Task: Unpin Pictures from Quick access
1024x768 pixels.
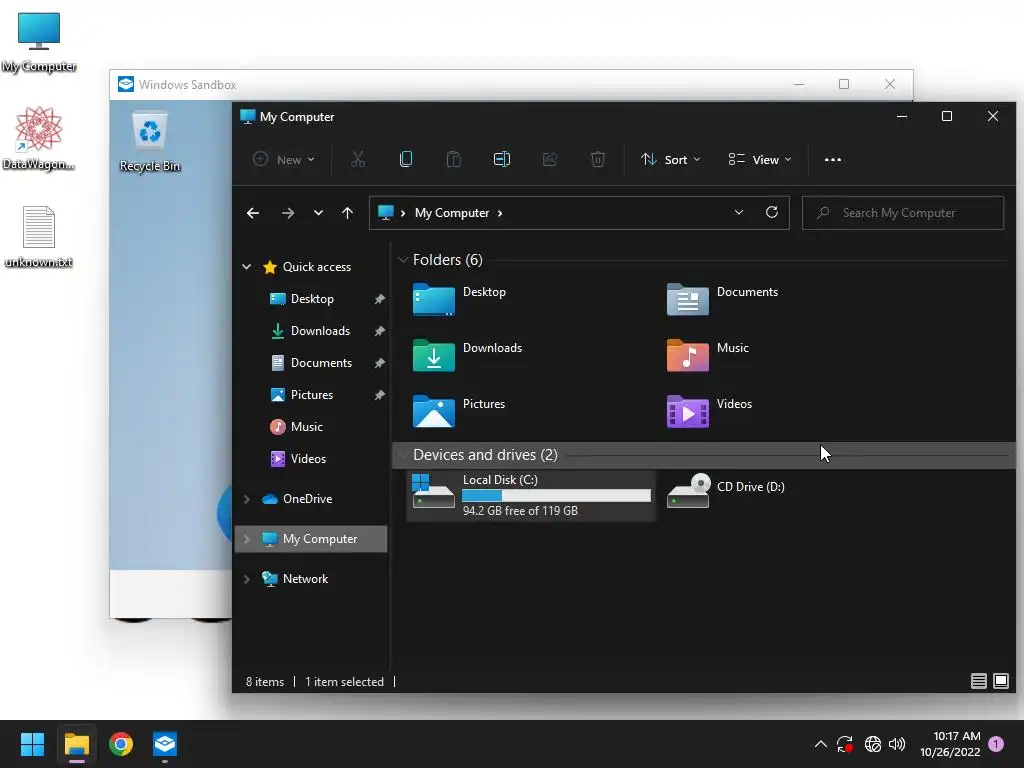Action: pyautogui.click(x=379, y=394)
